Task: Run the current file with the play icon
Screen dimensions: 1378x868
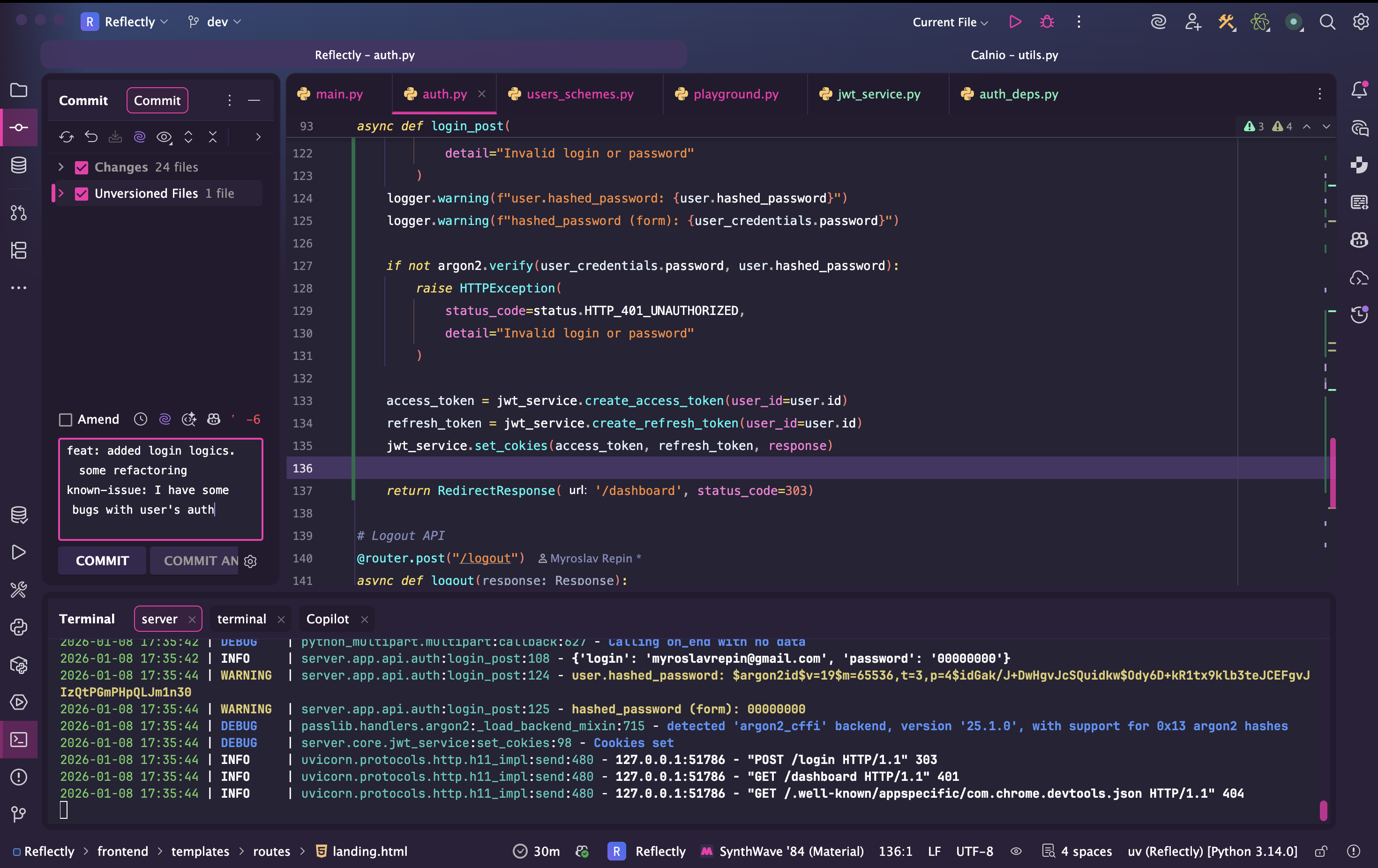Action: (1015, 22)
